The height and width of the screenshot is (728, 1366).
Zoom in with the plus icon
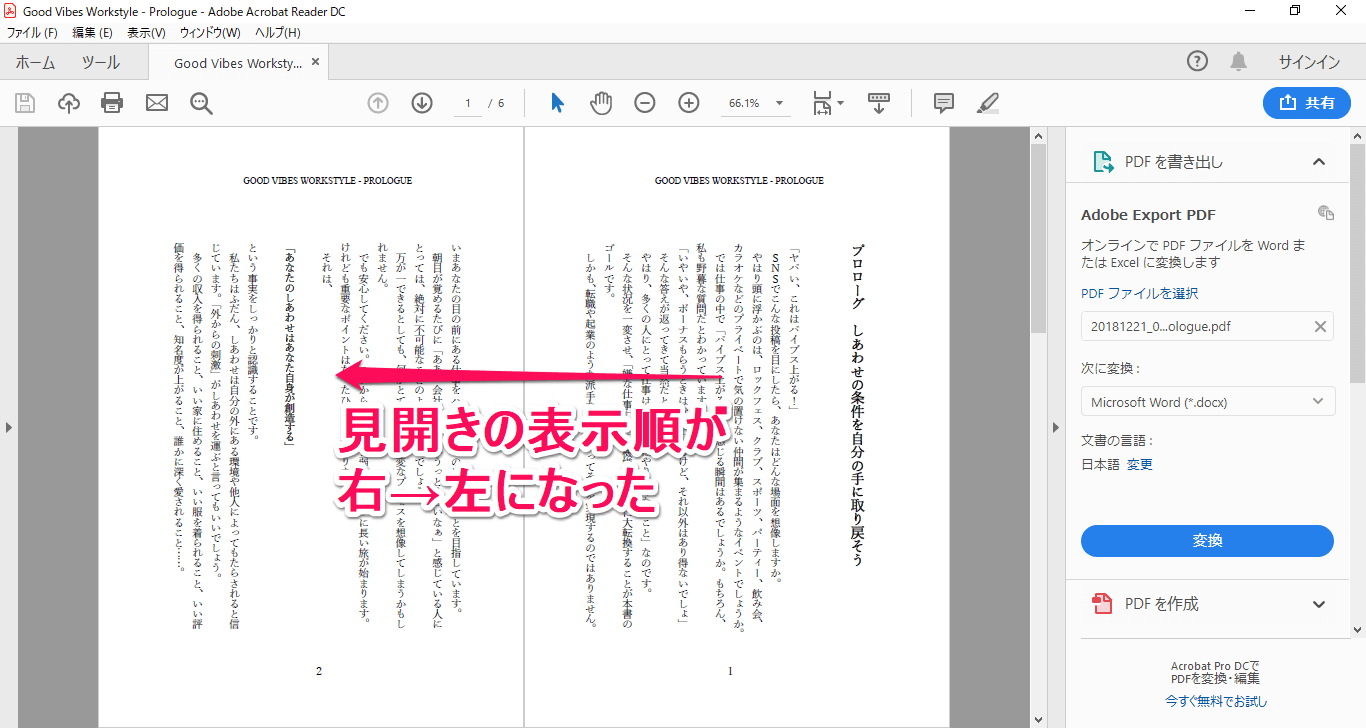coord(689,103)
